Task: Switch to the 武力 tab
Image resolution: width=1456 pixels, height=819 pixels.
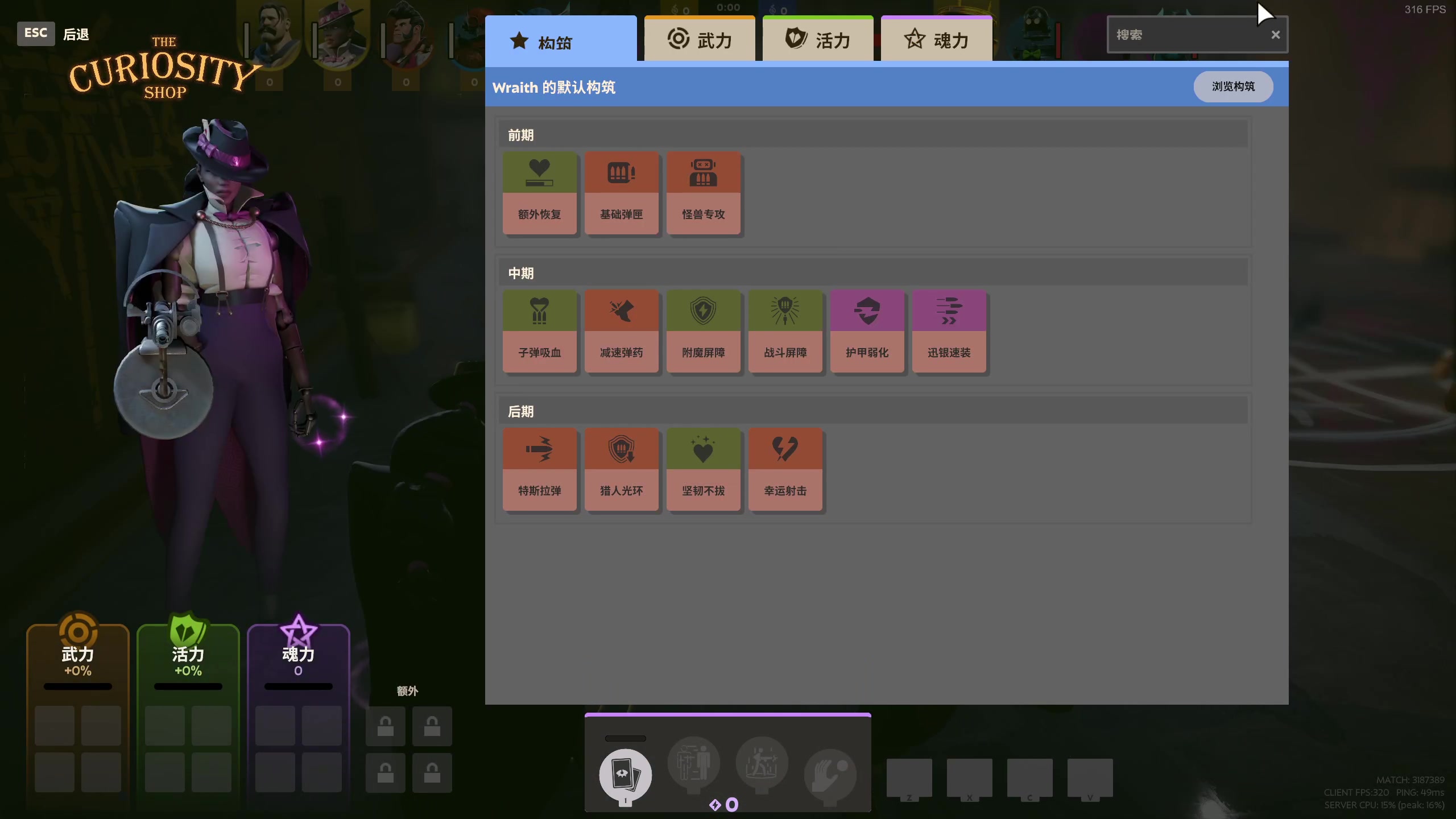Action: click(x=700, y=40)
